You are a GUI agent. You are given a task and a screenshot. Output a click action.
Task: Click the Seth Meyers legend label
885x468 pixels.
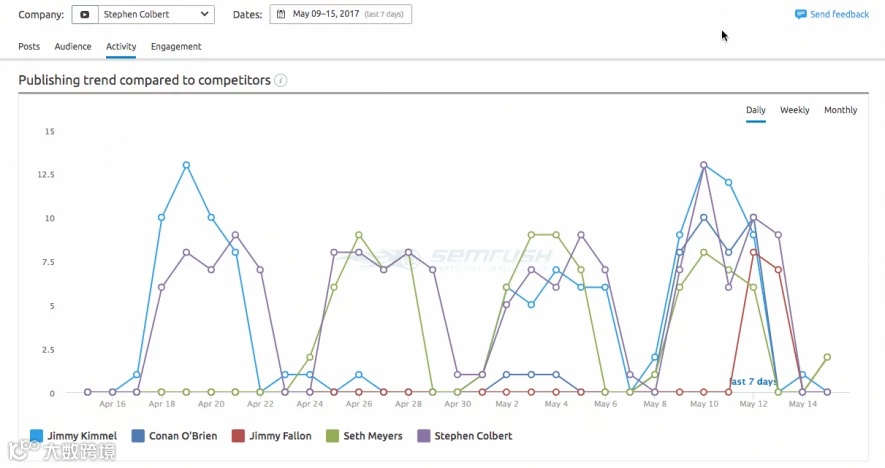[373, 436]
